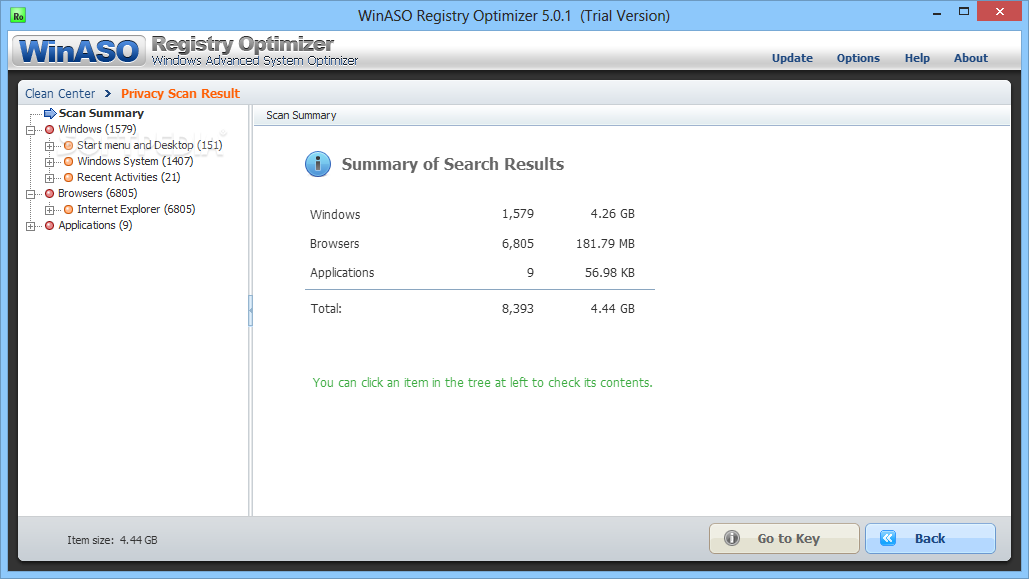The width and height of the screenshot is (1029, 579).
Task: Click the green Ro app icon in title bar
Action: tap(18, 16)
